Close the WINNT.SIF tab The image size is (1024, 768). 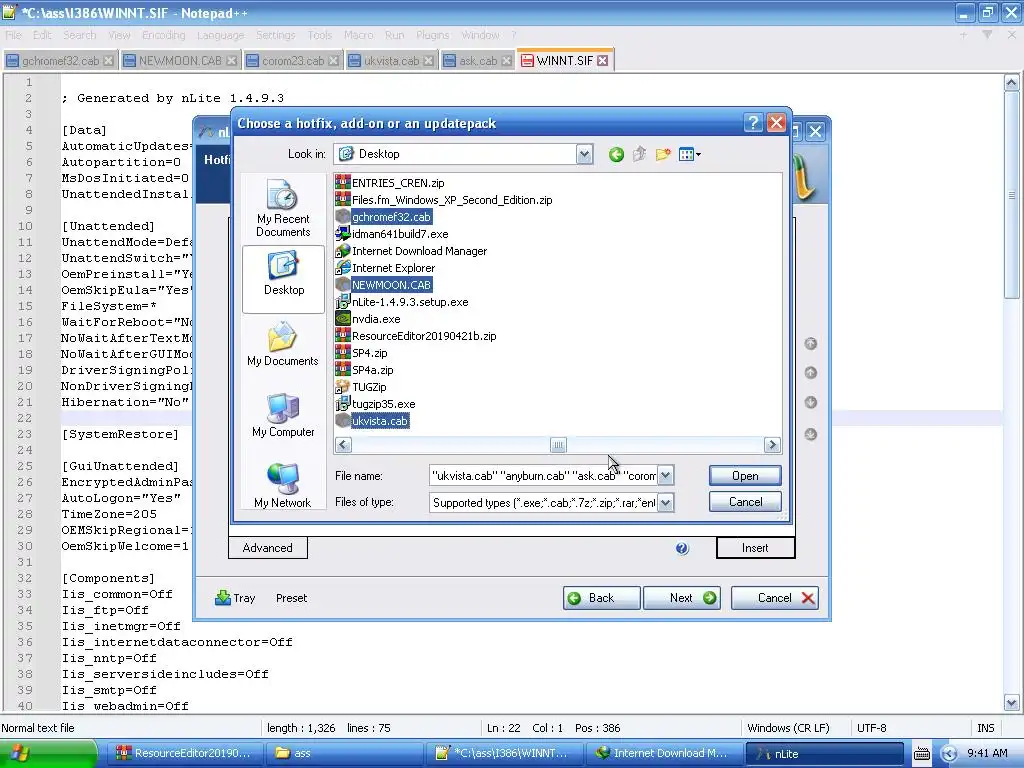[x=603, y=61]
